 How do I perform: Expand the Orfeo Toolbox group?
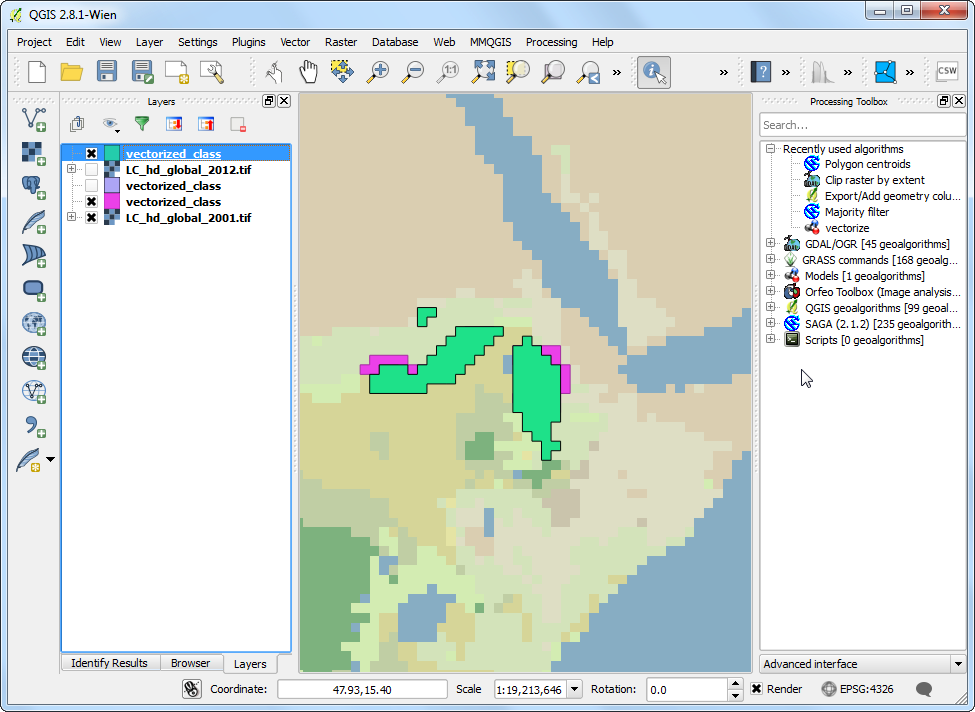coord(770,290)
